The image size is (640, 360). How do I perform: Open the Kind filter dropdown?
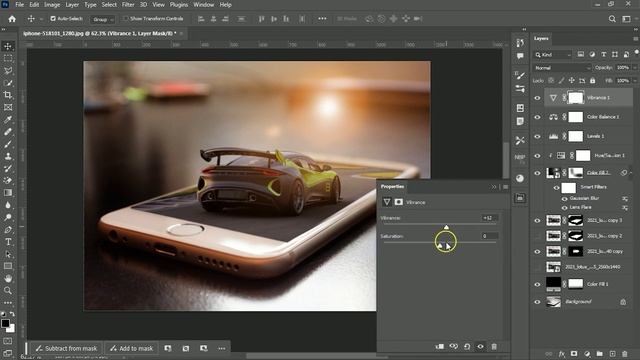pyautogui.click(x=553, y=55)
